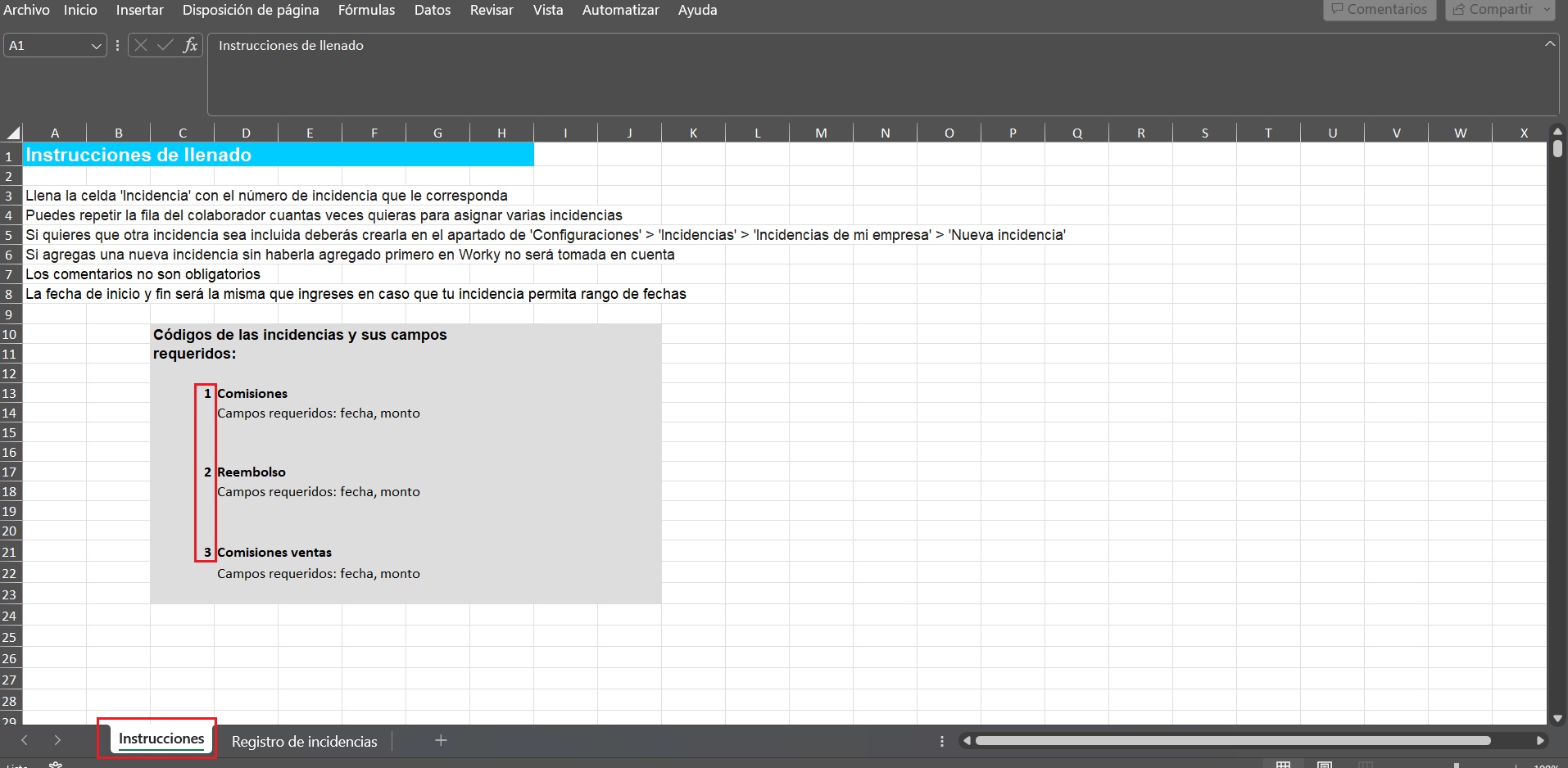Screen dimensions: 1568x768
Task: Click inside the formula bar text
Action: (291, 46)
